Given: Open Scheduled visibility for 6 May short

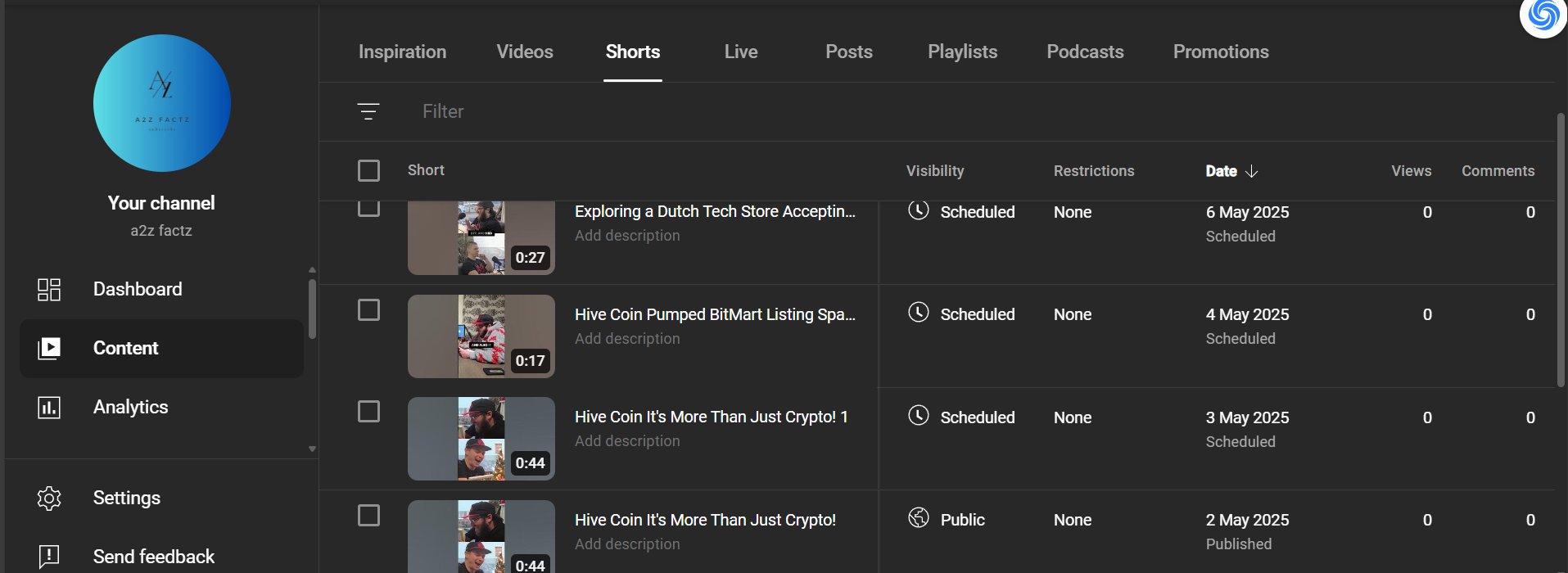Looking at the screenshot, I should click(978, 212).
